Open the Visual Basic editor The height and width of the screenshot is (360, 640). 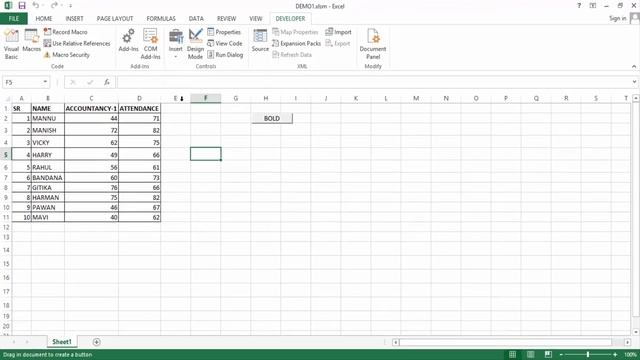coord(11,44)
